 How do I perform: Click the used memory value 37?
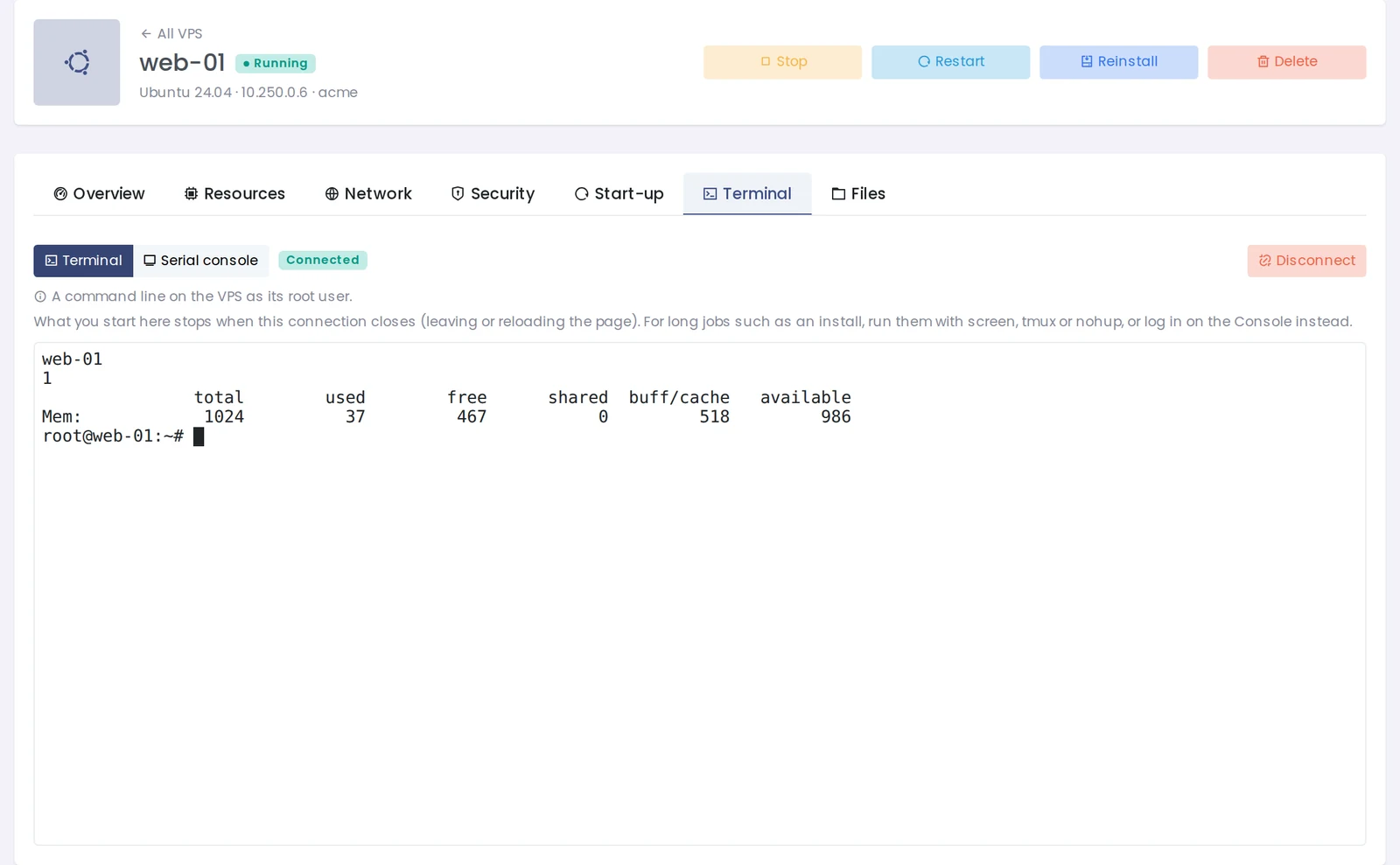coord(355,417)
